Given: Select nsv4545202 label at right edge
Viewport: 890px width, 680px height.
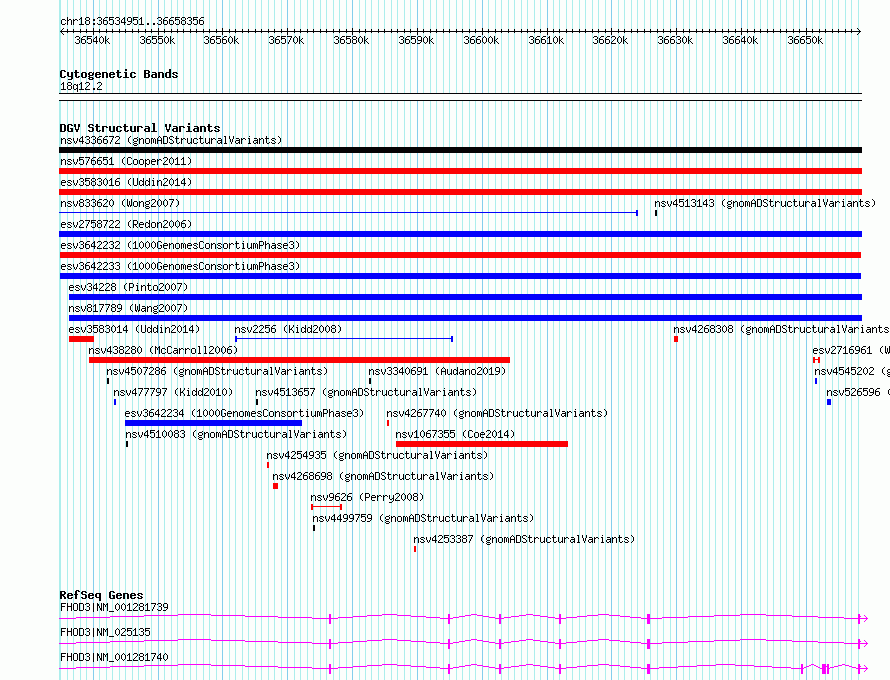Looking at the screenshot, I should [x=852, y=371].
